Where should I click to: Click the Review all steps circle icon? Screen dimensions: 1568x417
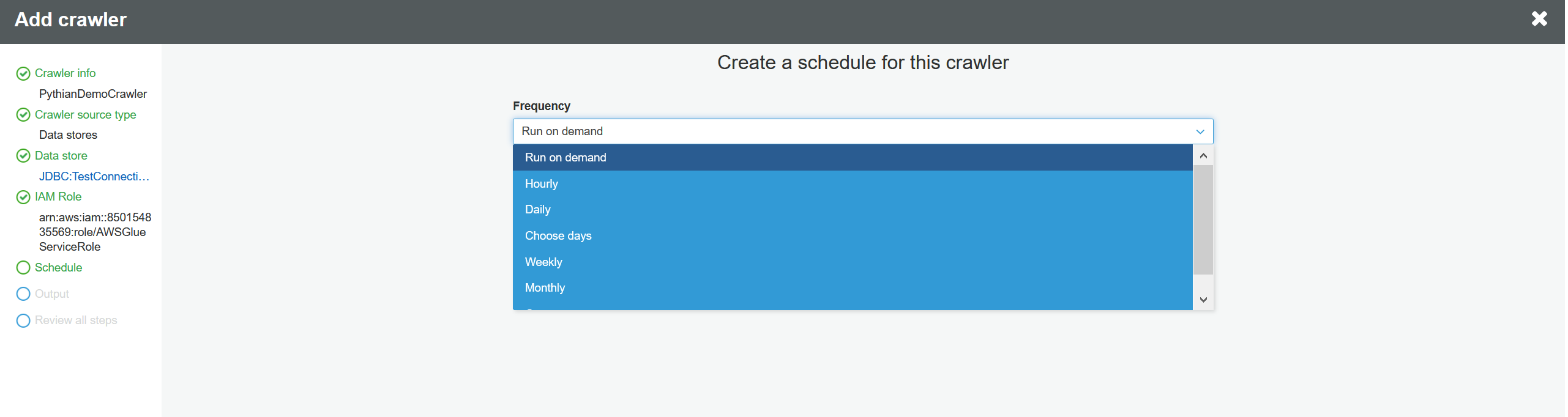pyautogui.click(x=23, y=320)
